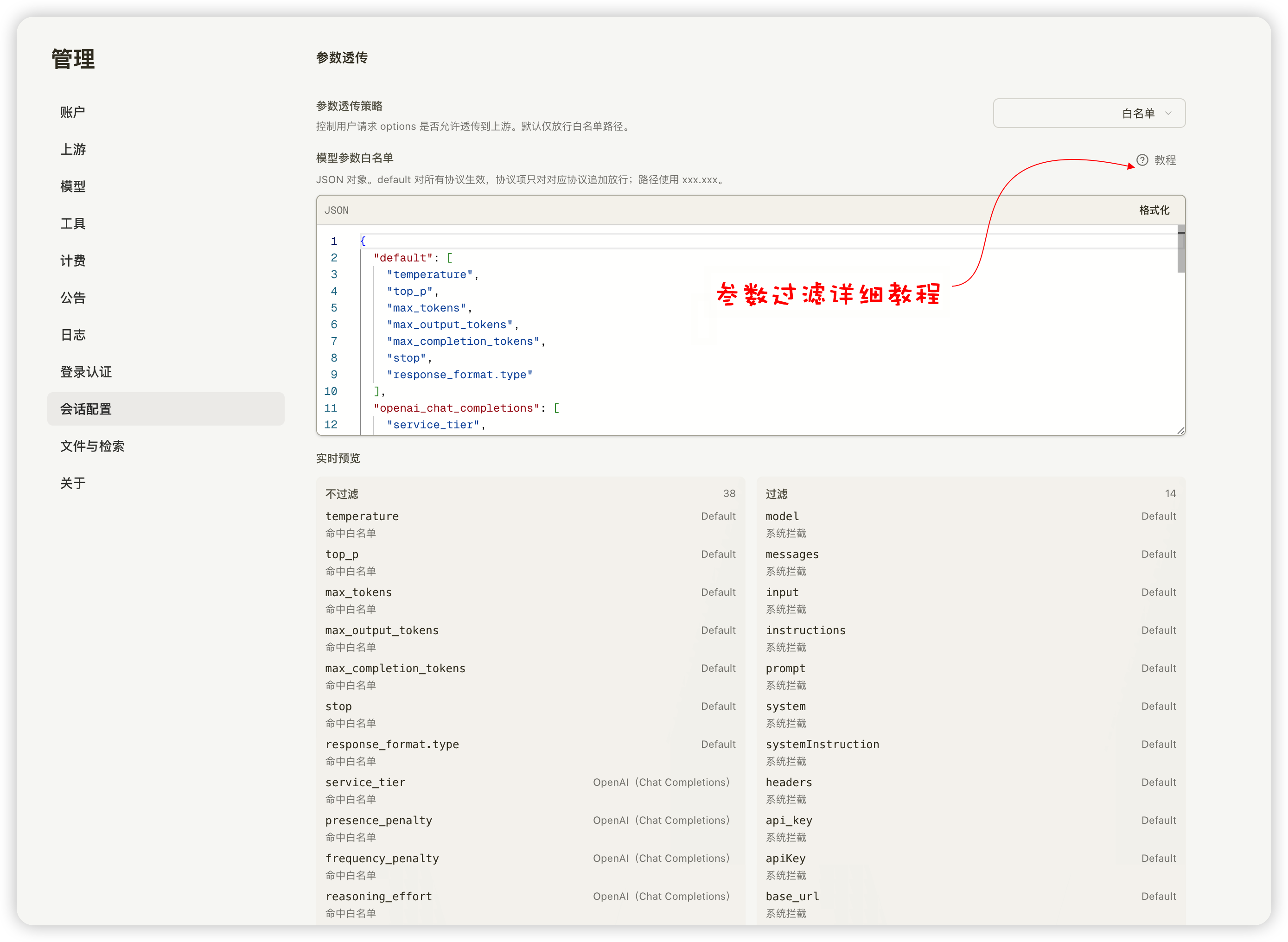
Task: Click the chevron arrow in the 白名单 selector
Action: (x=1168, y=114)
